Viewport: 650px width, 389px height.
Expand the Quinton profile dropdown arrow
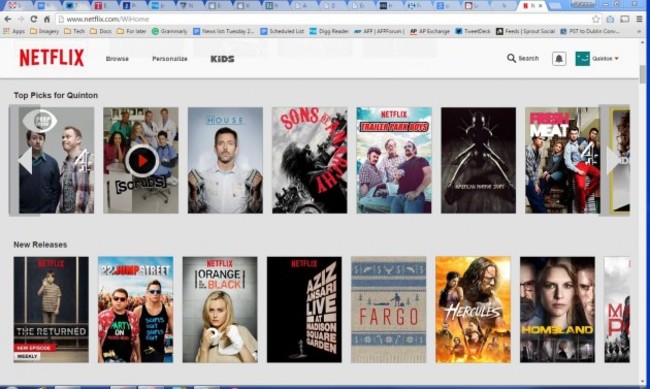click(x=616, y=58)
